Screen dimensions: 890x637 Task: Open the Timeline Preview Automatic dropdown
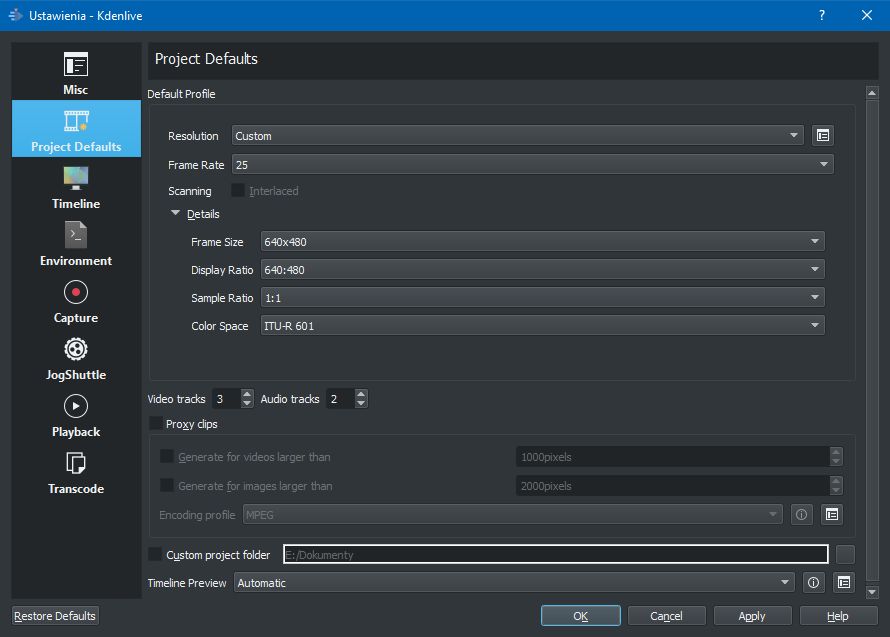(514, 582)
